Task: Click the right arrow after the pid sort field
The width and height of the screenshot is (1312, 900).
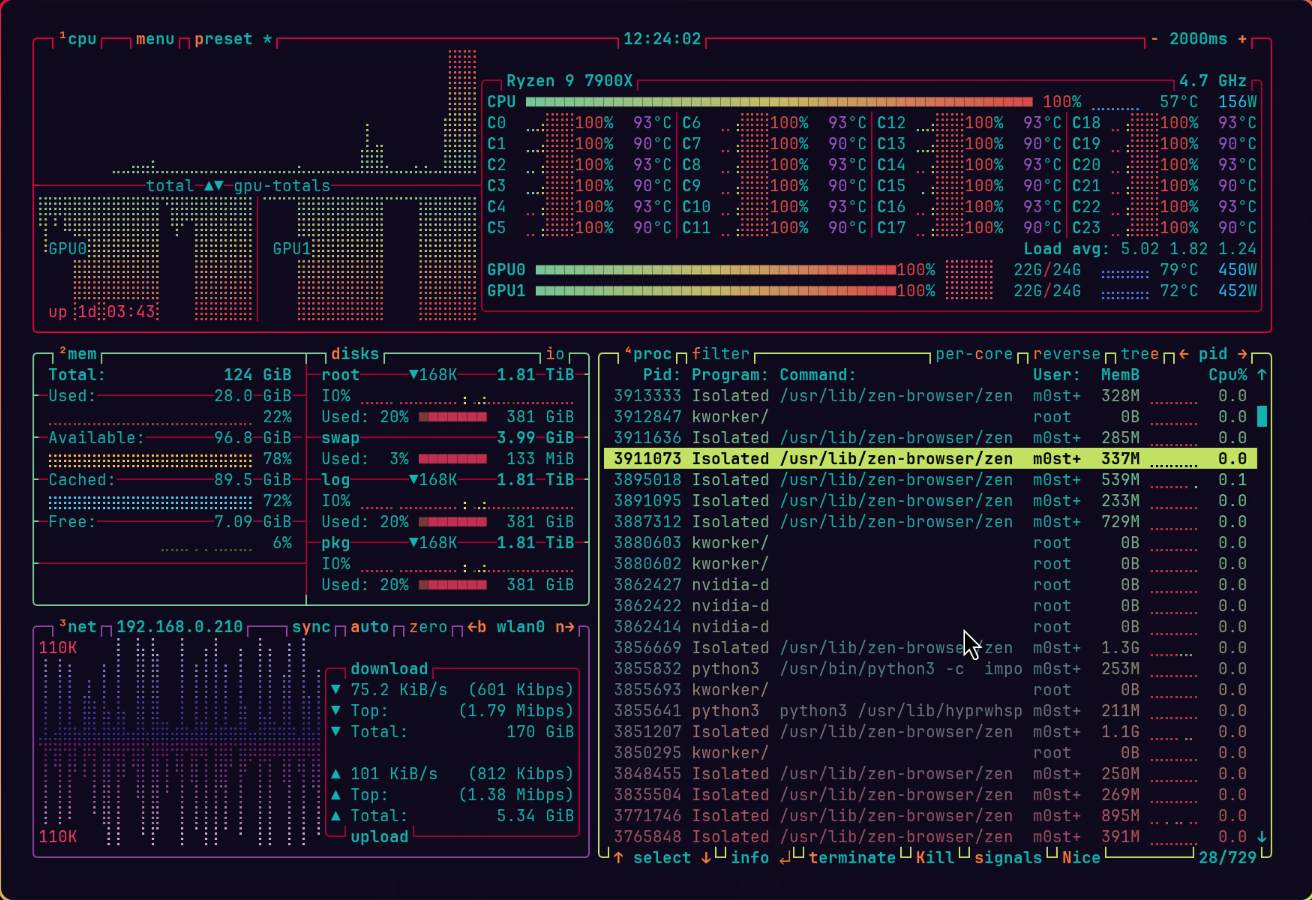Action: point(1243,354)
